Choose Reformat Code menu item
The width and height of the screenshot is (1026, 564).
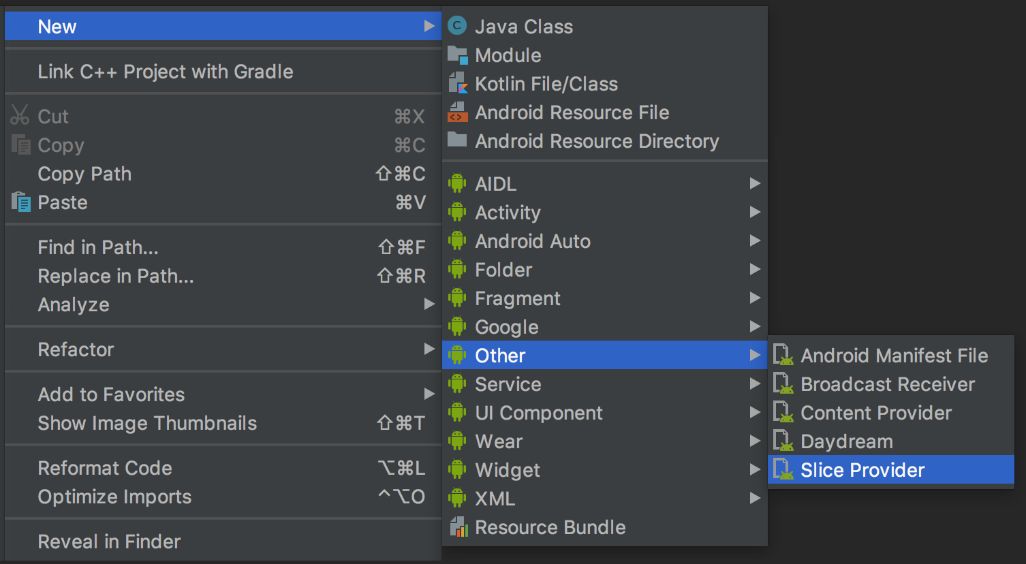pos(105,468)
